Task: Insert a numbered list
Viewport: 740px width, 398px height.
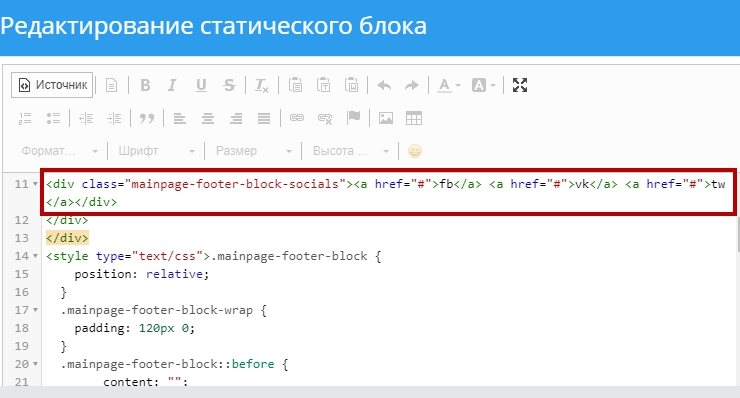Action: pos(25,119)
